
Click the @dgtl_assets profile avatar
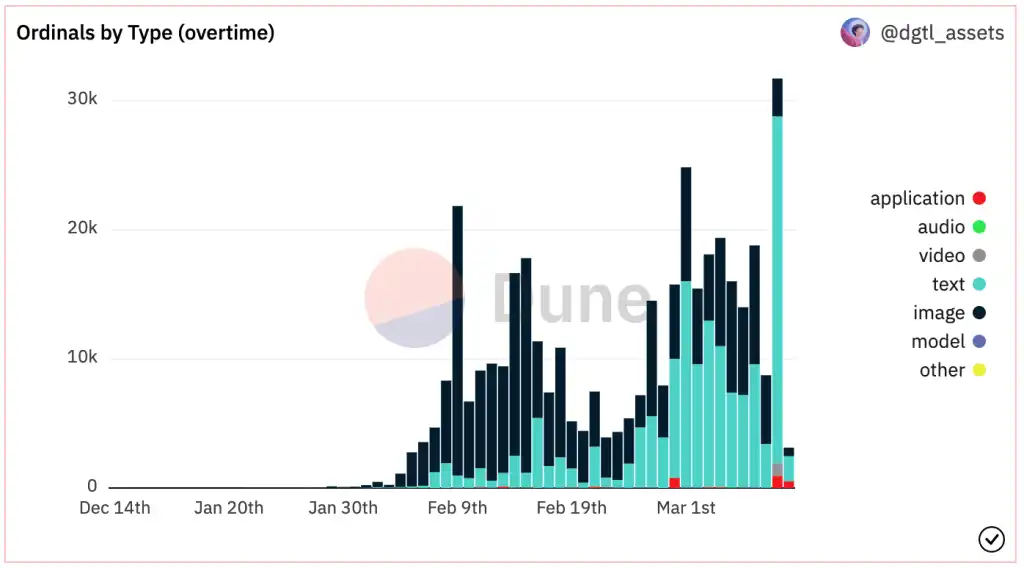pos(855,33)
